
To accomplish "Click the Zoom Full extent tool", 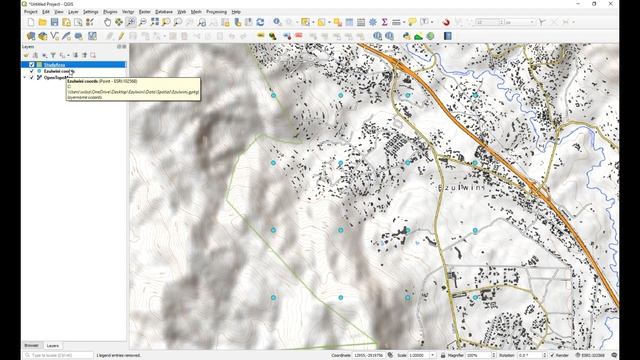I will coord(154,22).
